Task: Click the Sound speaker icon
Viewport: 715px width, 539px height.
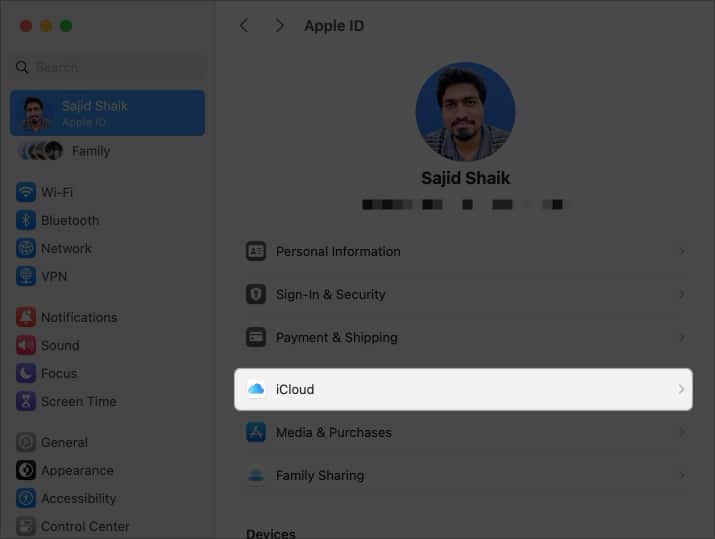Action: point(26,345)
